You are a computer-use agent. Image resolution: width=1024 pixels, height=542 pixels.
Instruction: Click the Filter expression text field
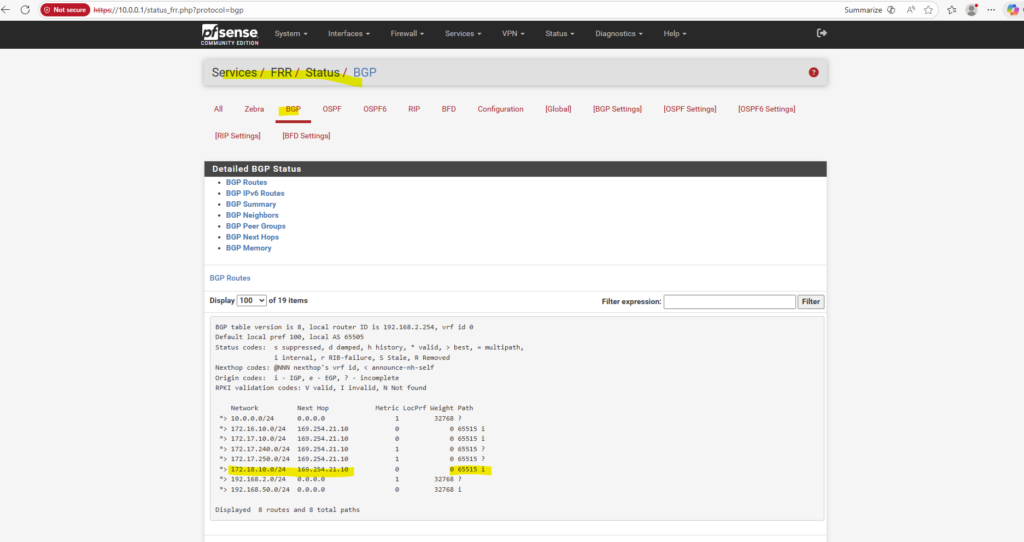(729, 301)
